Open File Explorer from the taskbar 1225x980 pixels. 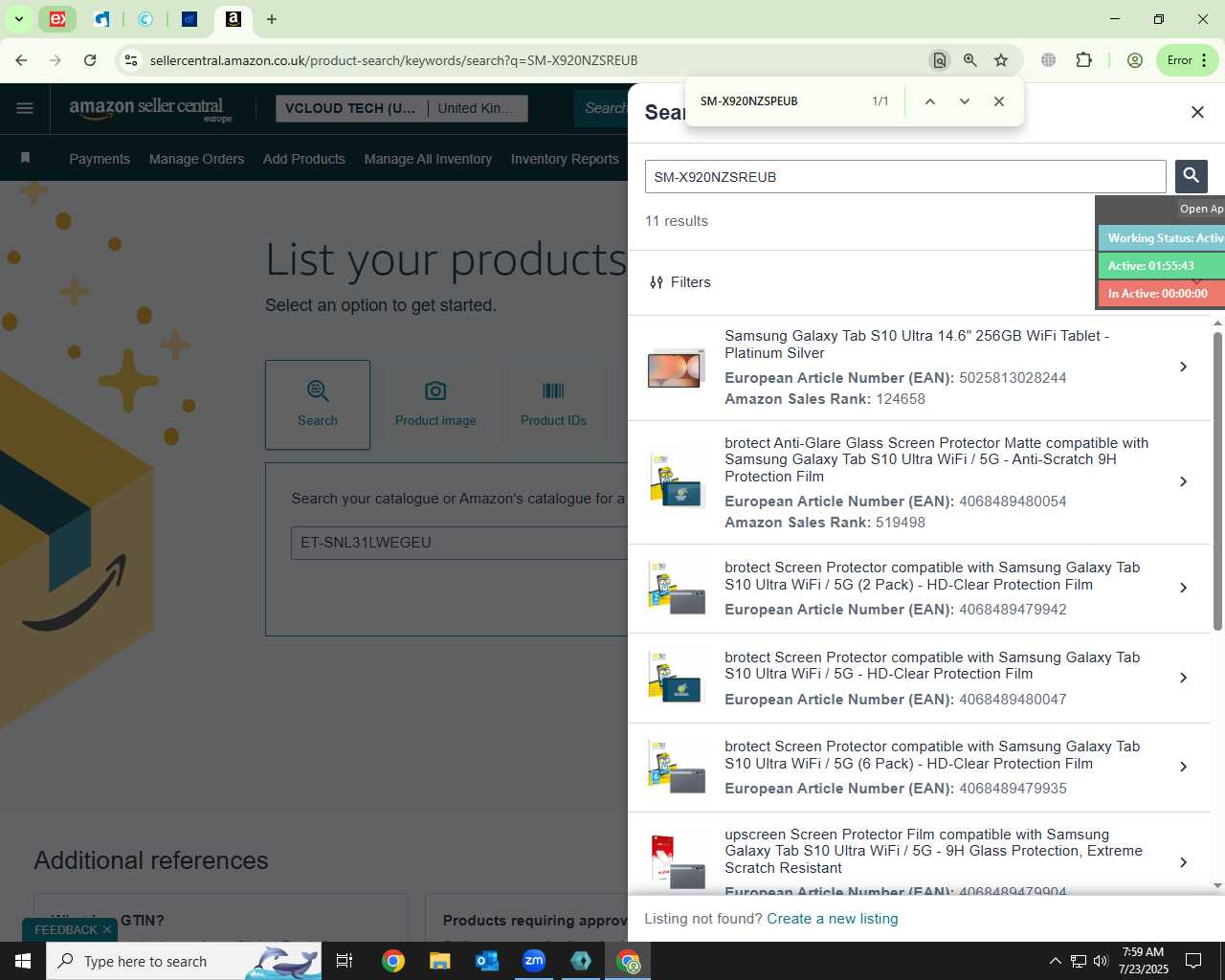[x=439, y=961]
